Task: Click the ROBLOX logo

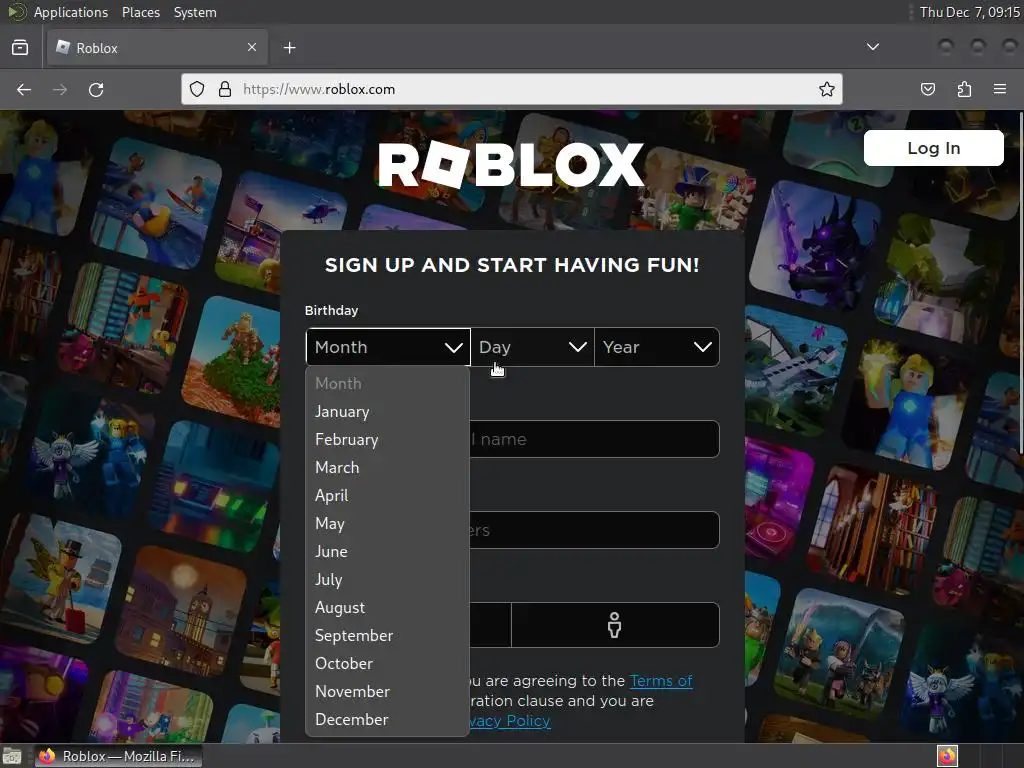Action: coord(511,165)
